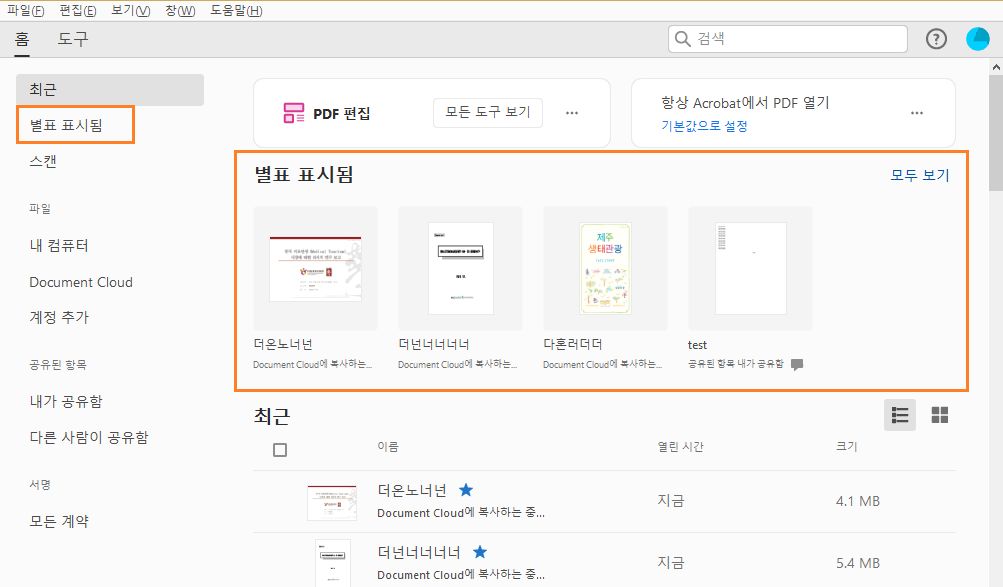Screen dimensions: 1003x587
Task: Open the 제주 생태관광 thumbnail
Action: 606,267
